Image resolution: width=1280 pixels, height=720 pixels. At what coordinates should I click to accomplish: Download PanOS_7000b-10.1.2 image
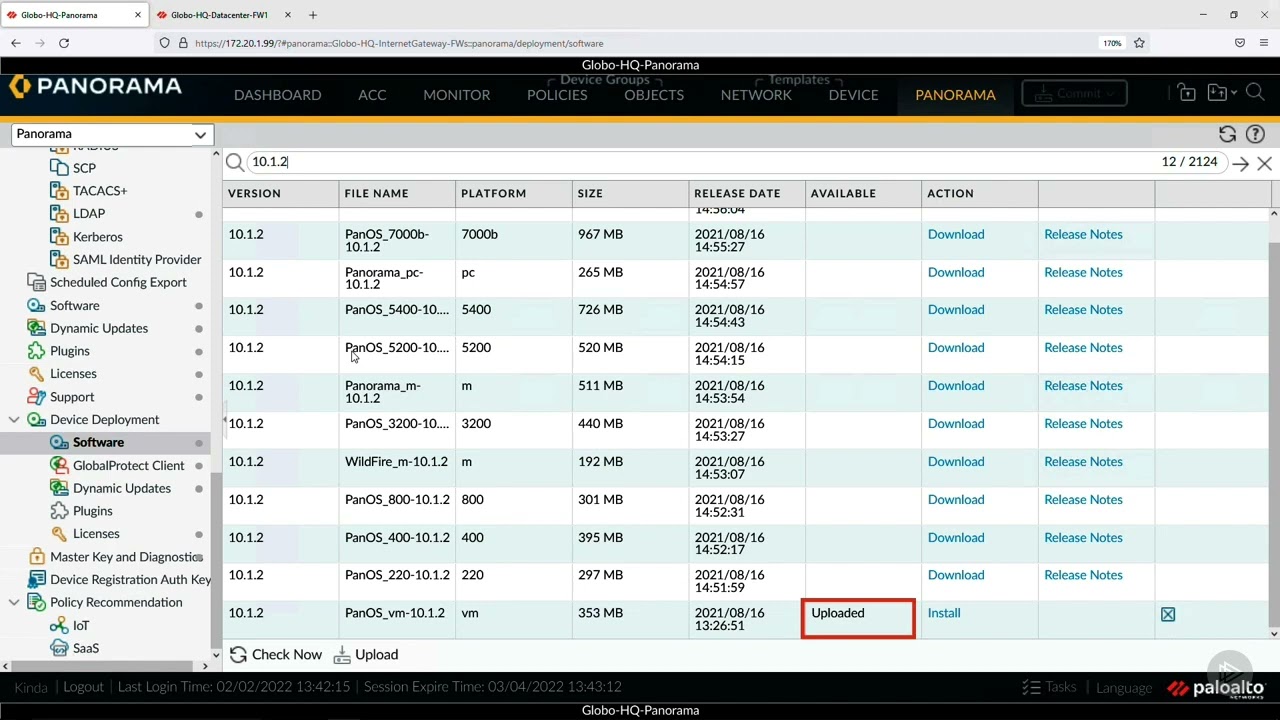(x=956, y=235)
